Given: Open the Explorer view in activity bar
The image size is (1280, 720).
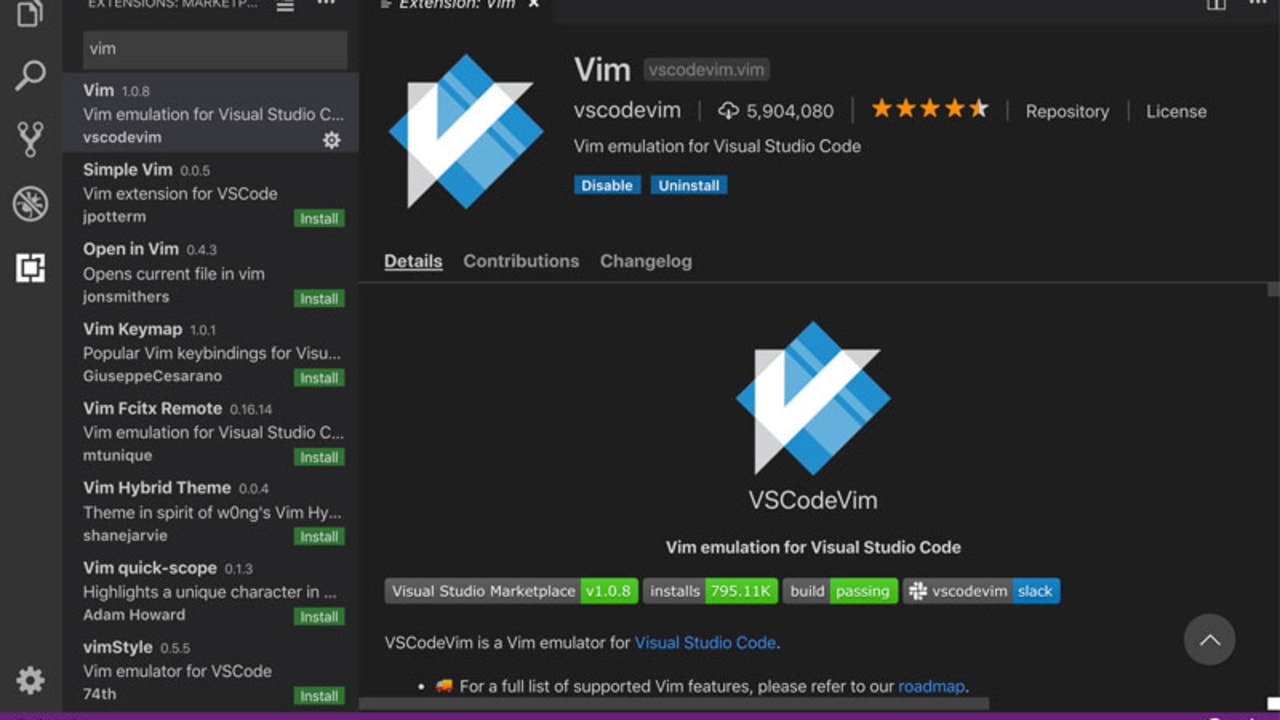Looking at the screenshot, I should coord(30,12).
